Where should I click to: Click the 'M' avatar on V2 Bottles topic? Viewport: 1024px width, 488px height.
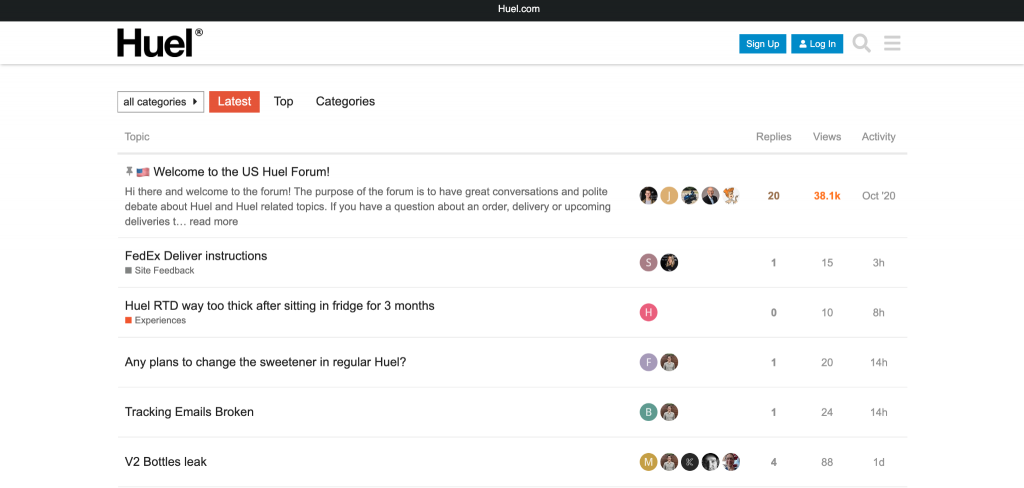point(648,462)
